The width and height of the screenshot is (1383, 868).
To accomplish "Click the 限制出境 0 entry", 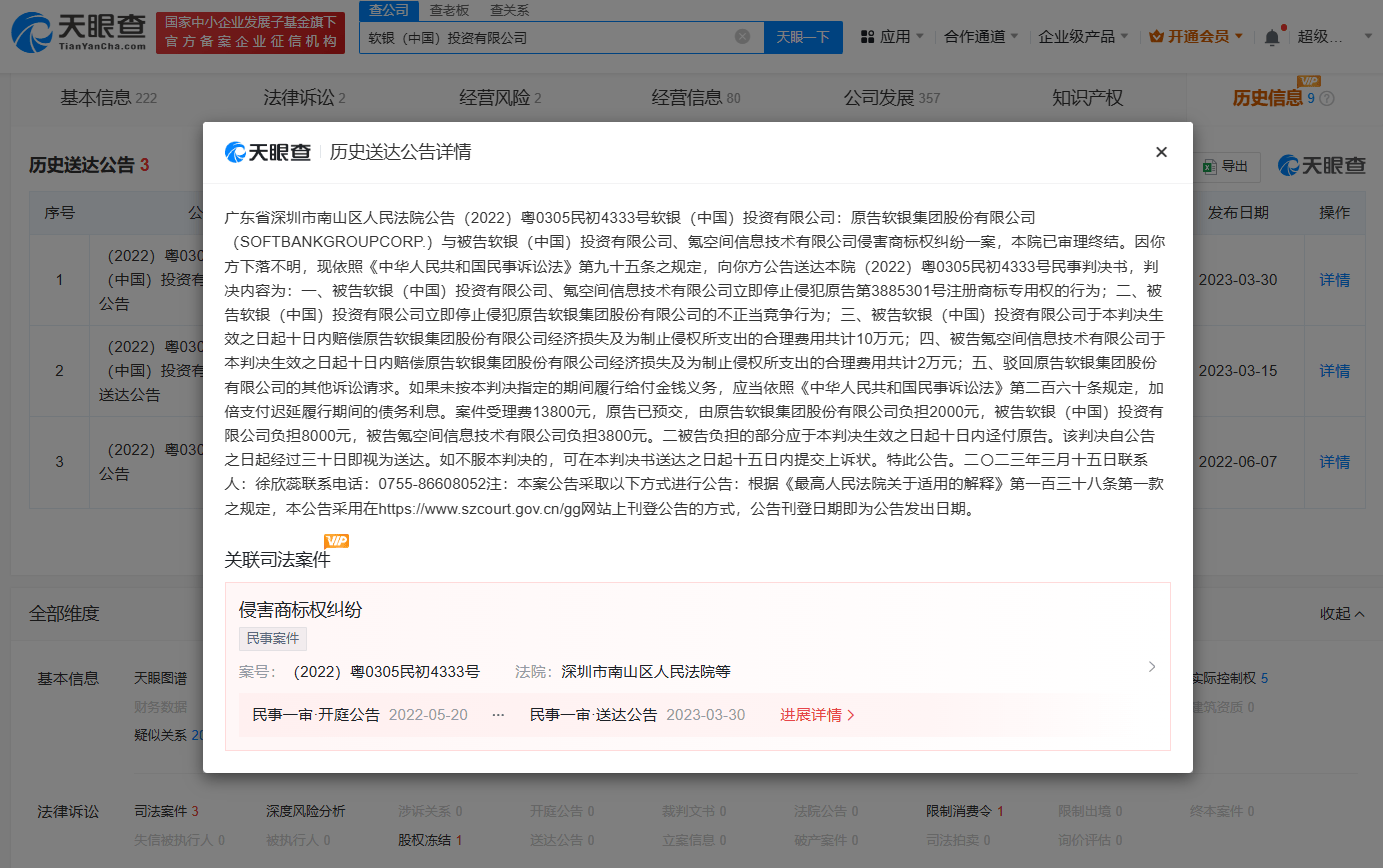I will click(x=1090, y=811).
